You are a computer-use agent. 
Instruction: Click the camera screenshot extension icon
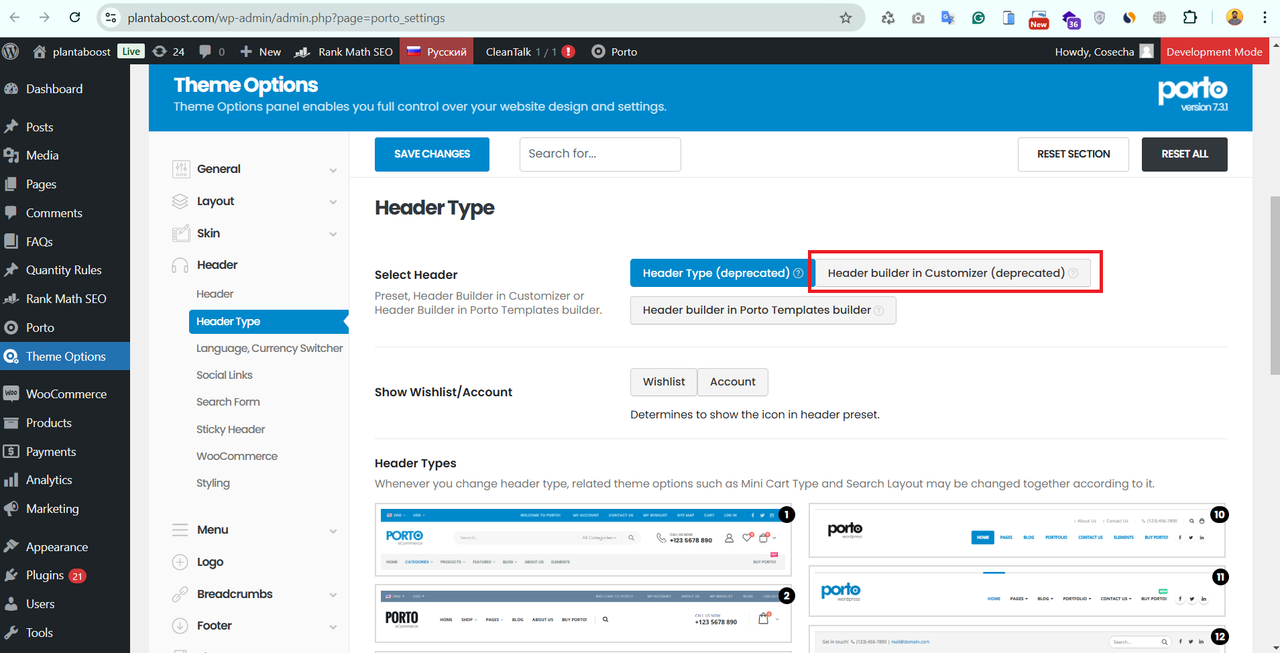pyautogui.click(x=918, y=17)
